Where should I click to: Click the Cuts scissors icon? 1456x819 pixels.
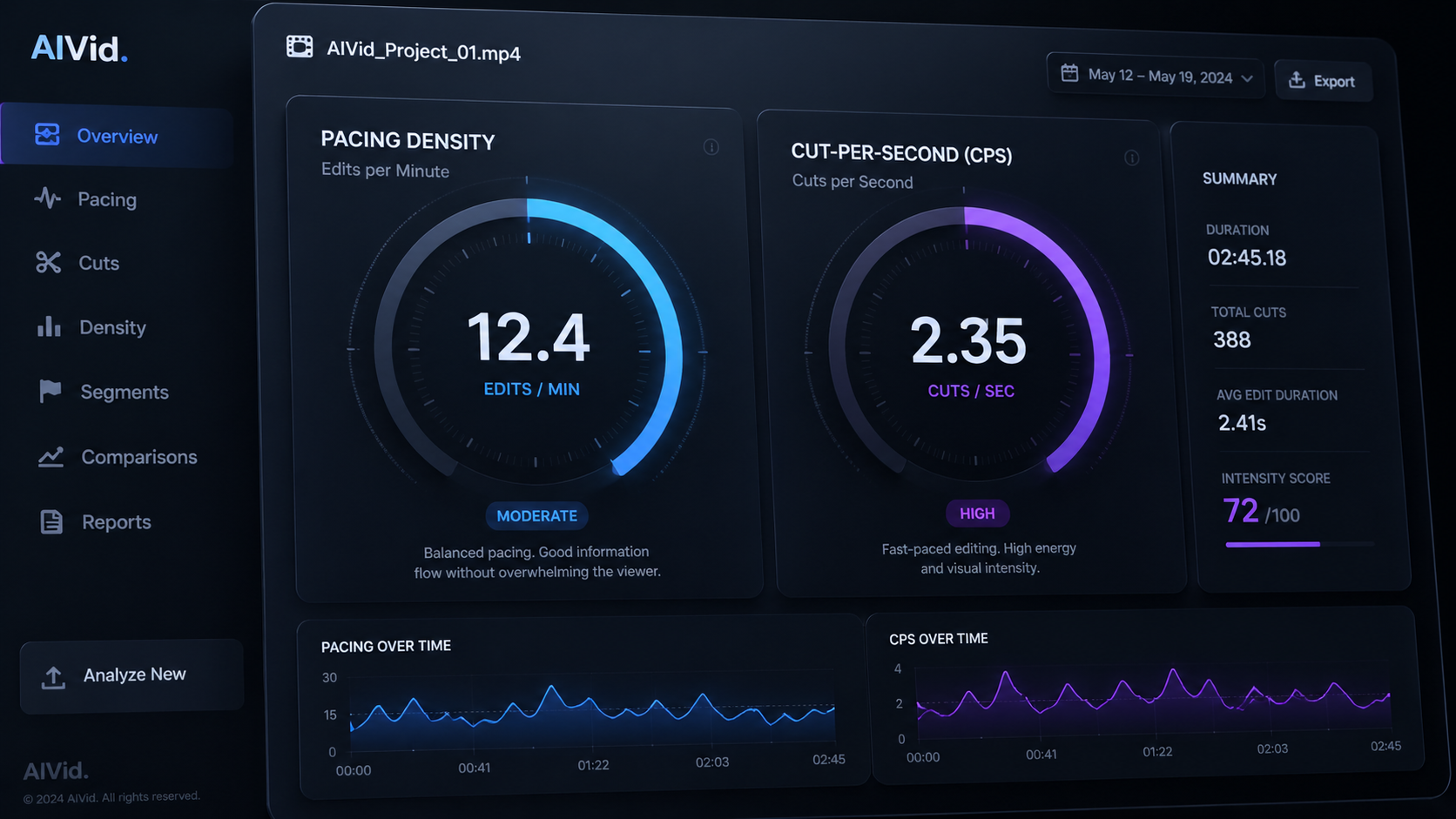point(49,262)
